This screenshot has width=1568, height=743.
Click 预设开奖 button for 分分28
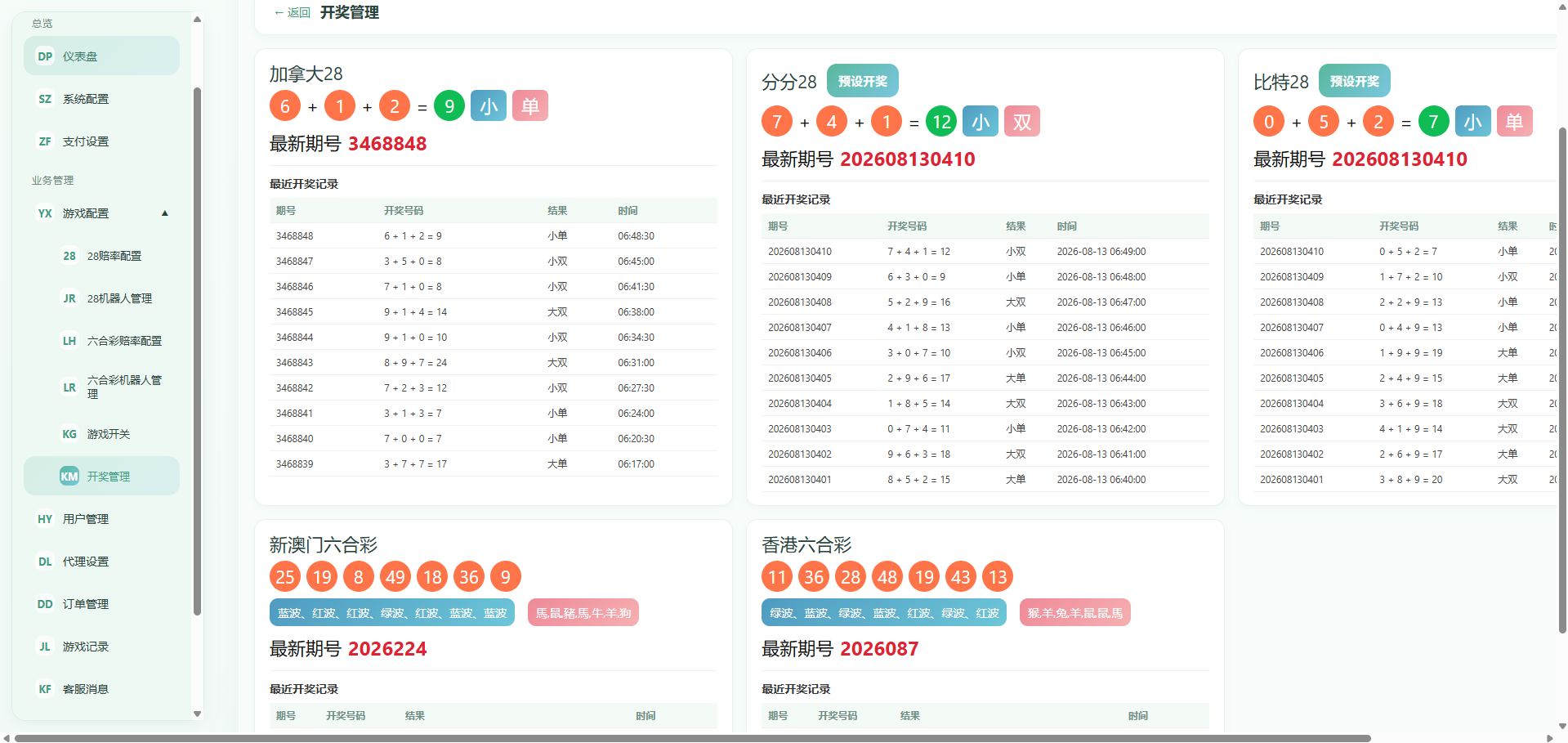[863, 81]
